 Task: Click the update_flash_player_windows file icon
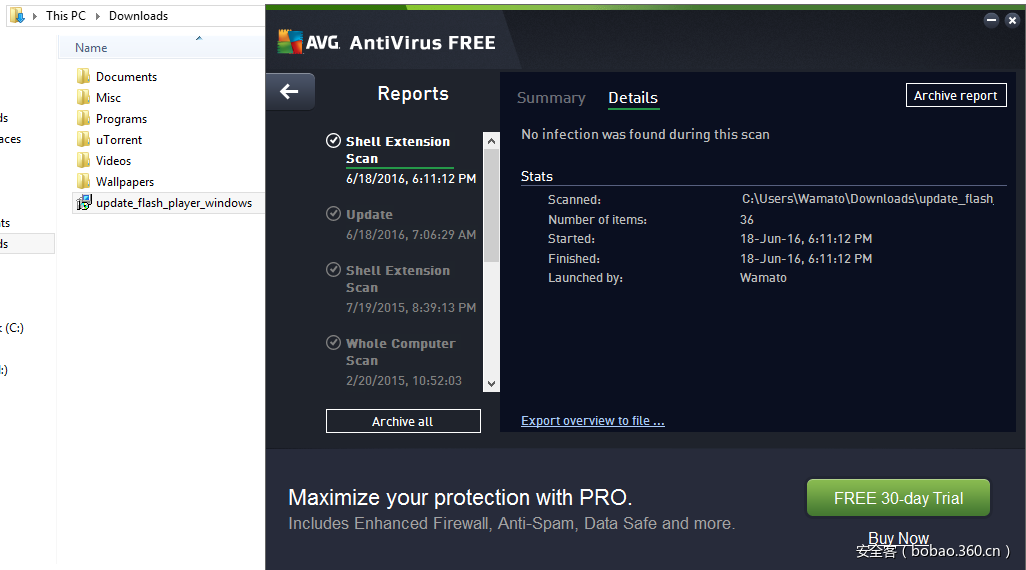pyautogui.click(x=84, y=203)
